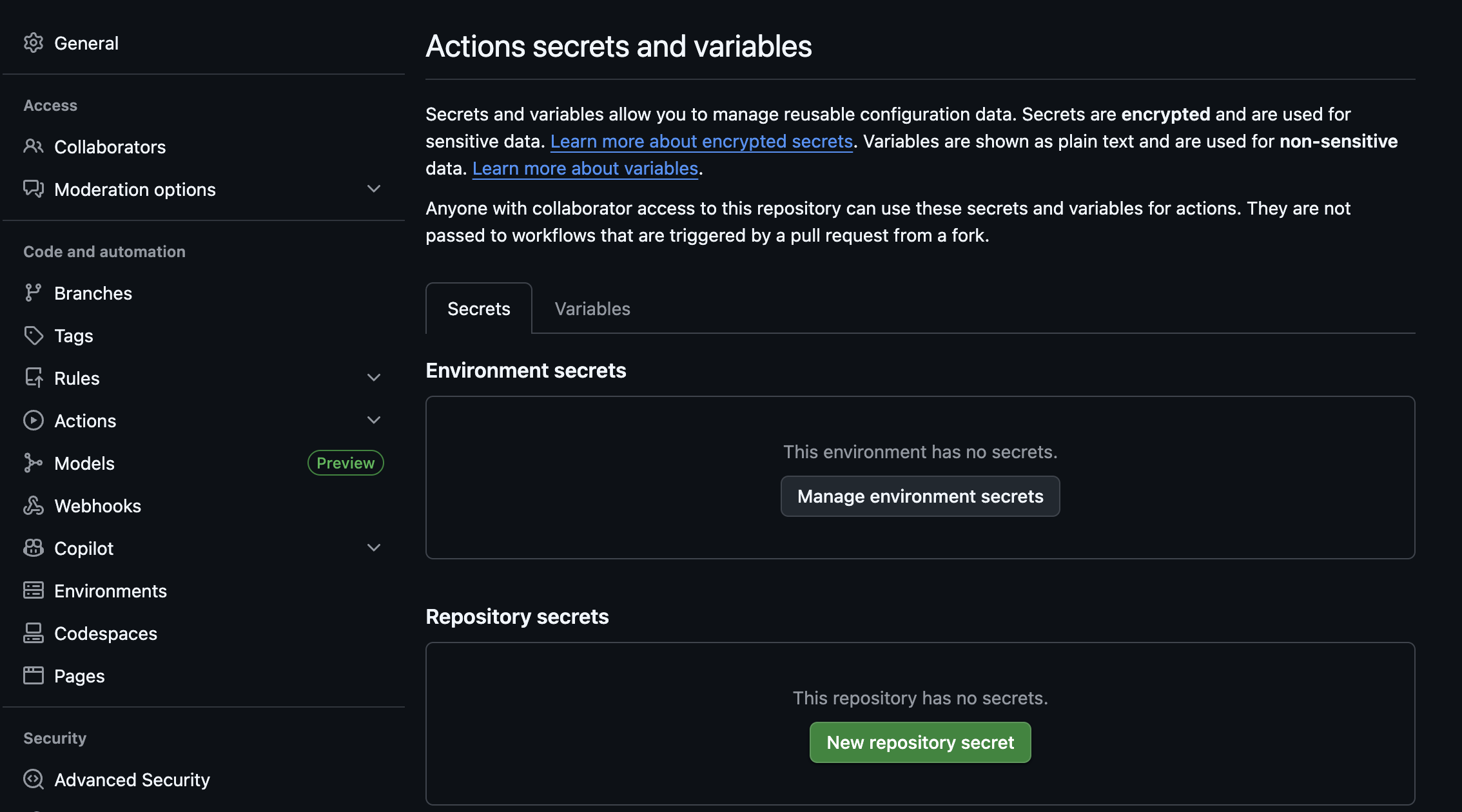Expand the Rules section chevron
Image resolution: width=1462 pixels, height=812 pixels.
(374, 378)
